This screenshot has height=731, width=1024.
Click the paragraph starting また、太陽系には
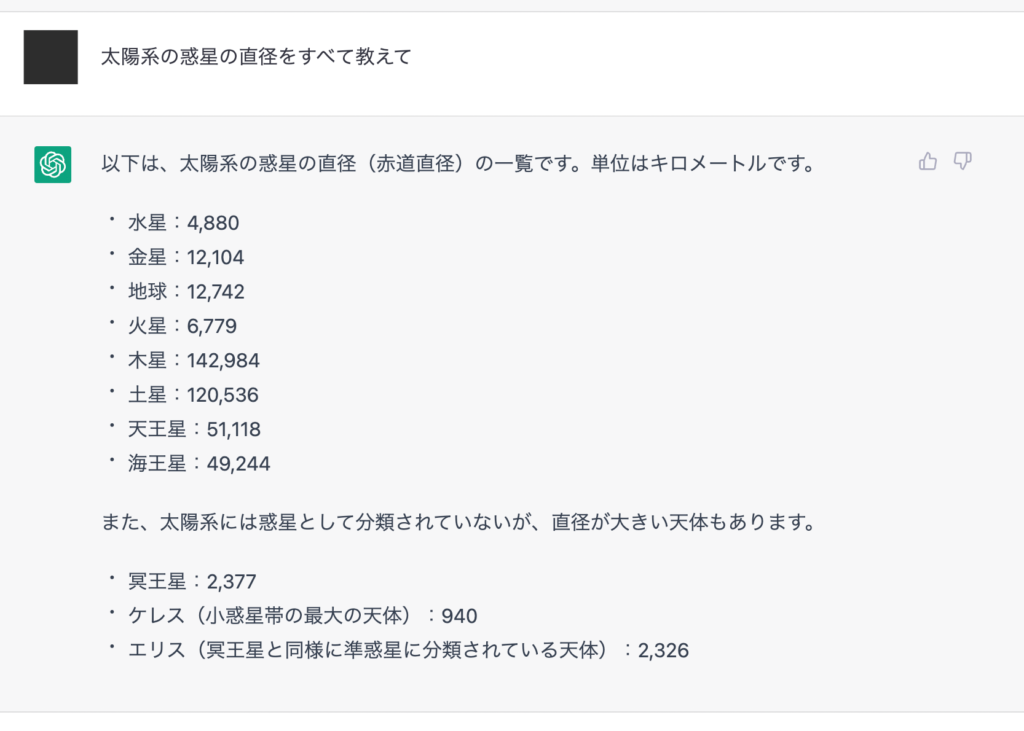click(458, 523)
